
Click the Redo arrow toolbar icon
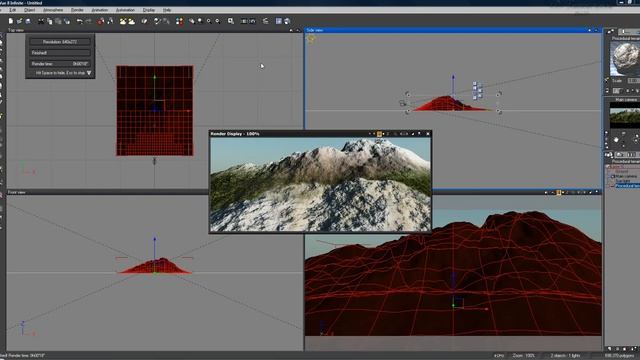click(88, 21)
